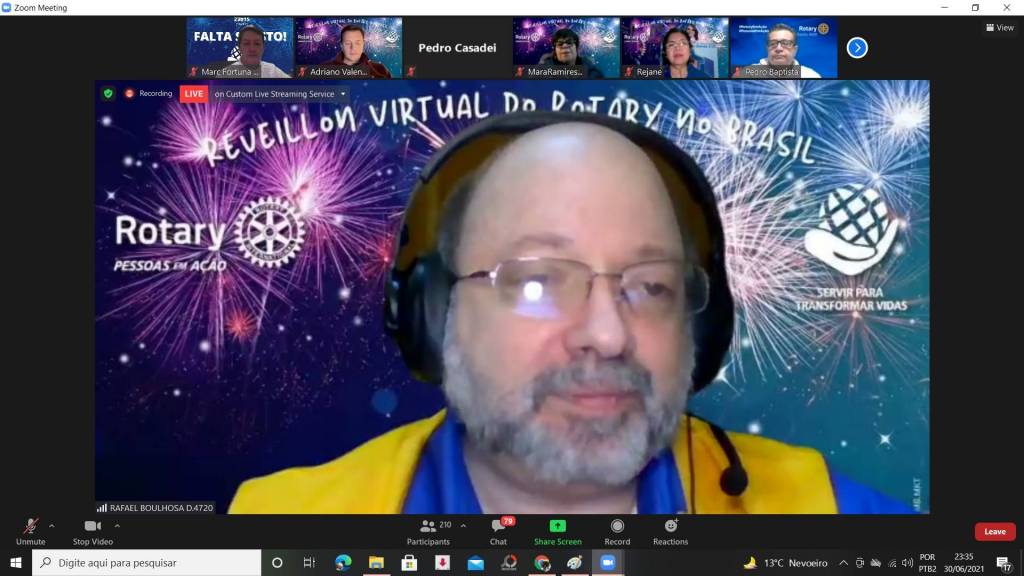Open the Reactions menu

tap(670, 529)
